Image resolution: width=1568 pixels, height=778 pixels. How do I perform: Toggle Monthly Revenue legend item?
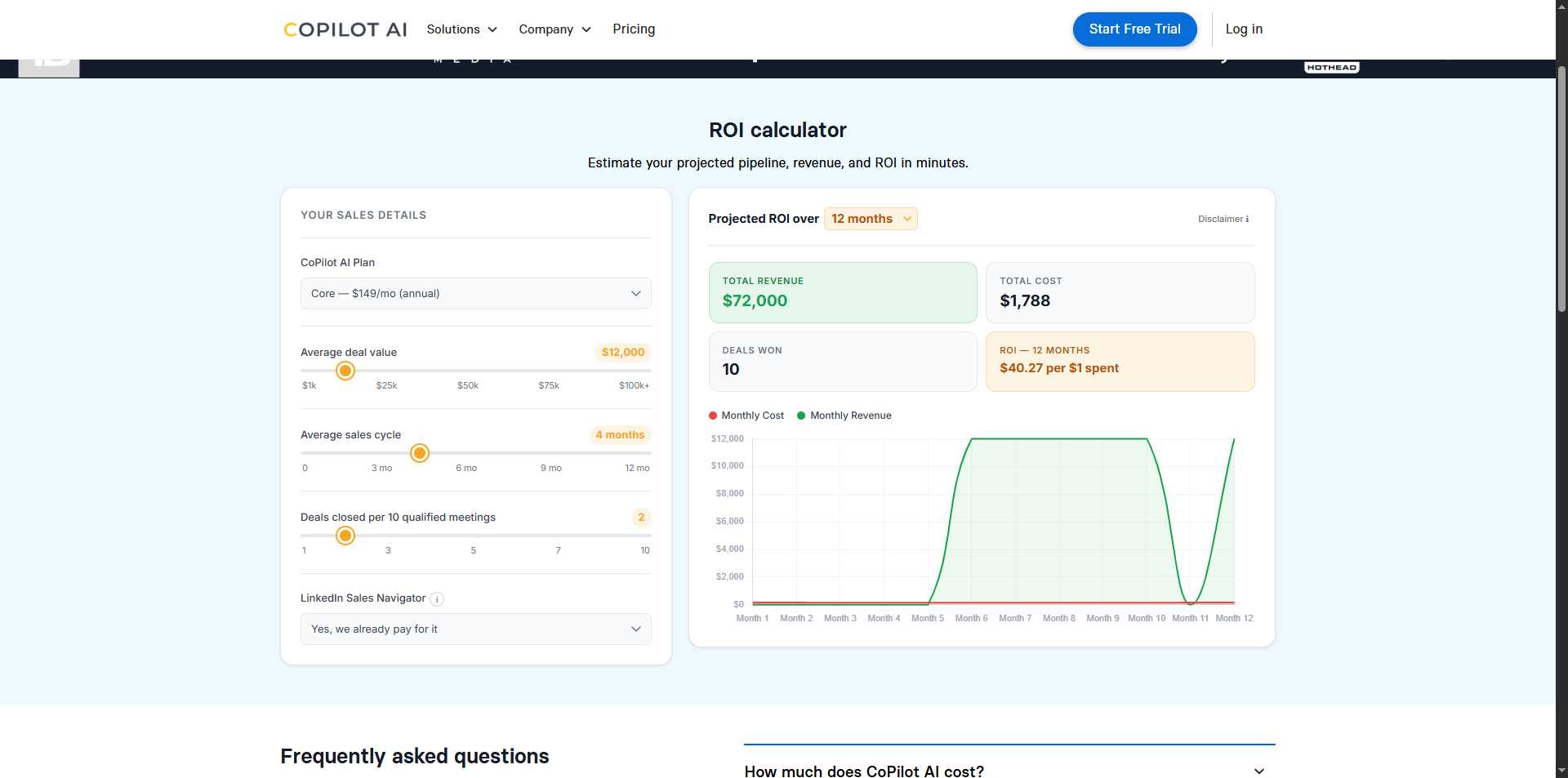tap(844, 416)
